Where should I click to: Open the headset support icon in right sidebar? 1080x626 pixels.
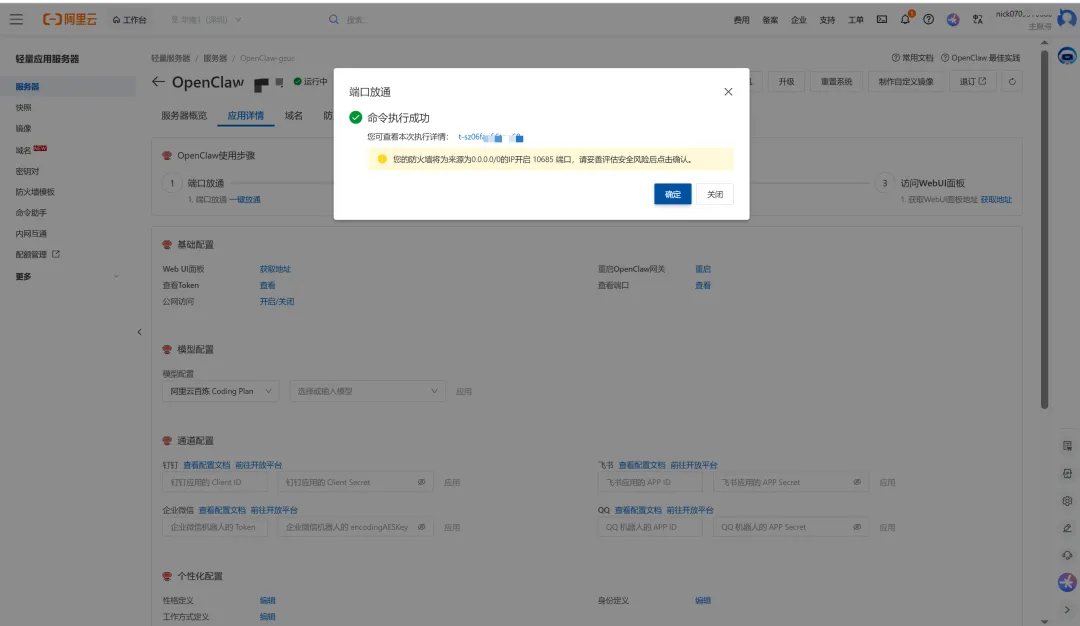click(x=1067, y=555)
